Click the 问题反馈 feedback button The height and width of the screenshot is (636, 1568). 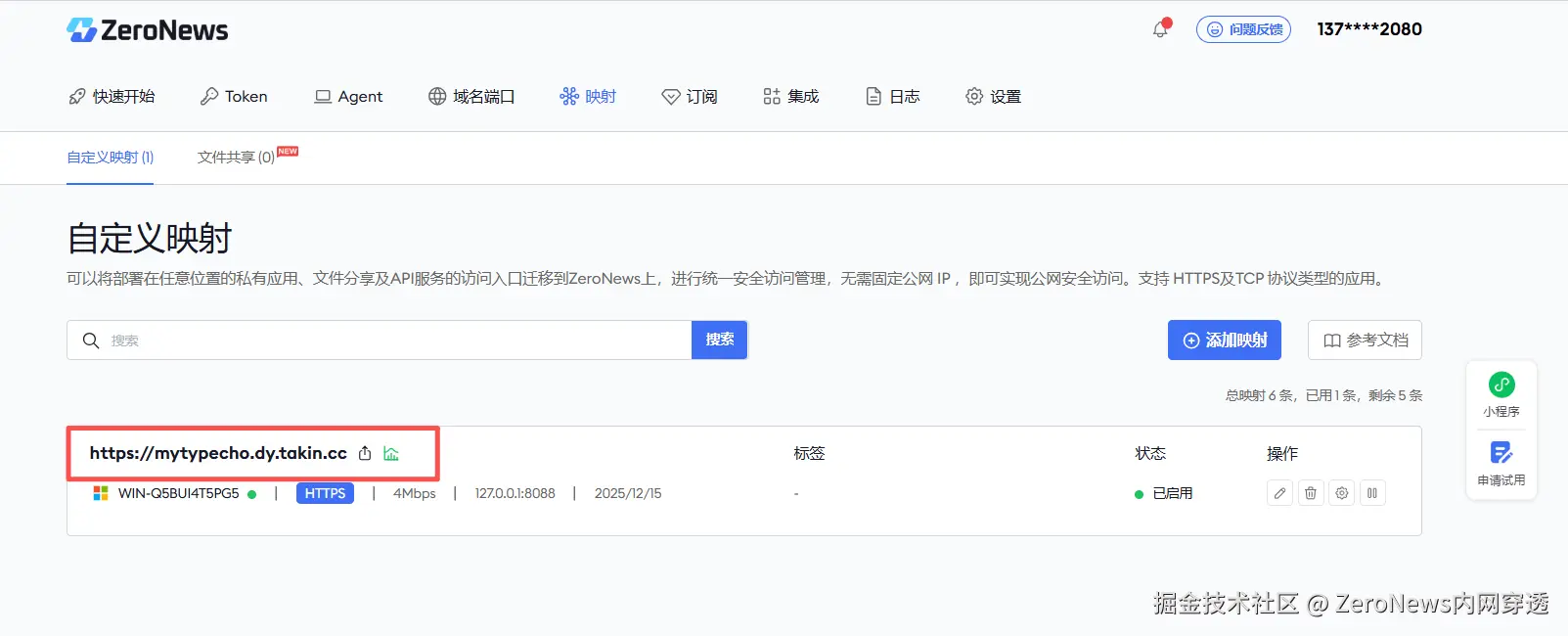(1243, 29)
